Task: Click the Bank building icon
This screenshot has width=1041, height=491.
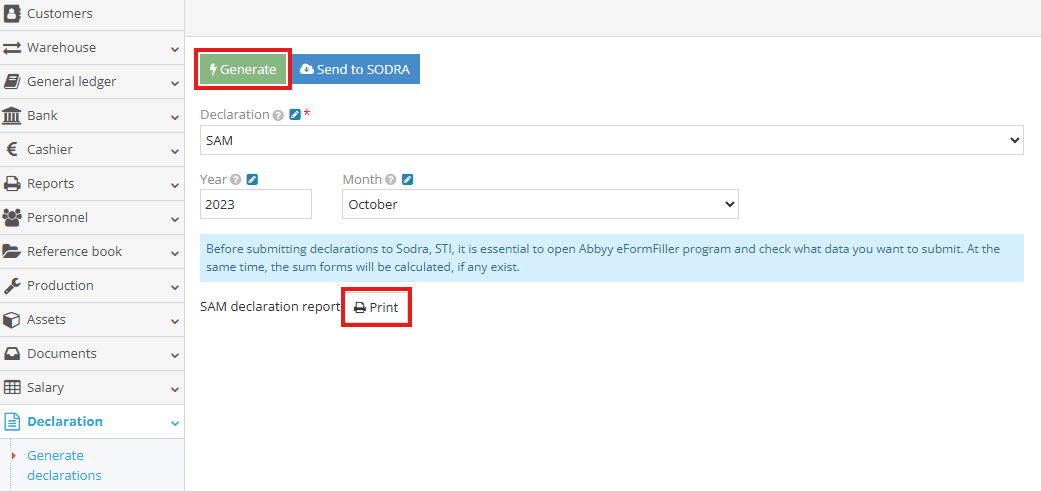Action: point(12,115)
